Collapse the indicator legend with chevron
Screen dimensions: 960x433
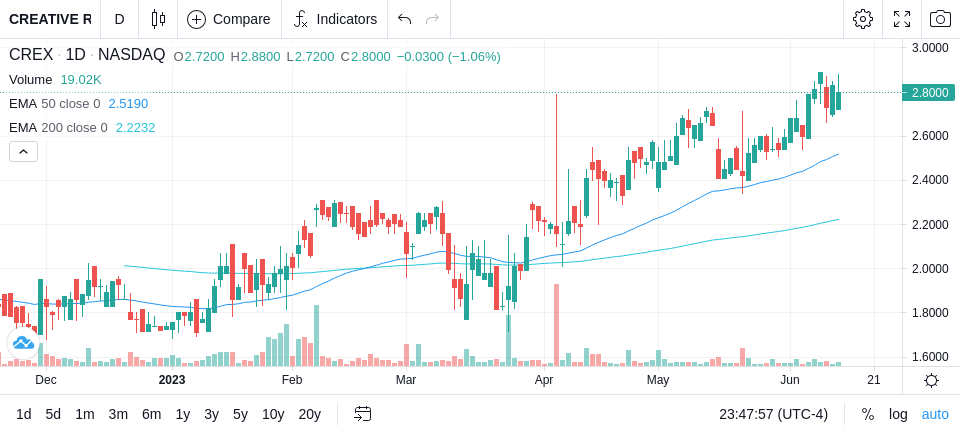click(x=23, y=151)
